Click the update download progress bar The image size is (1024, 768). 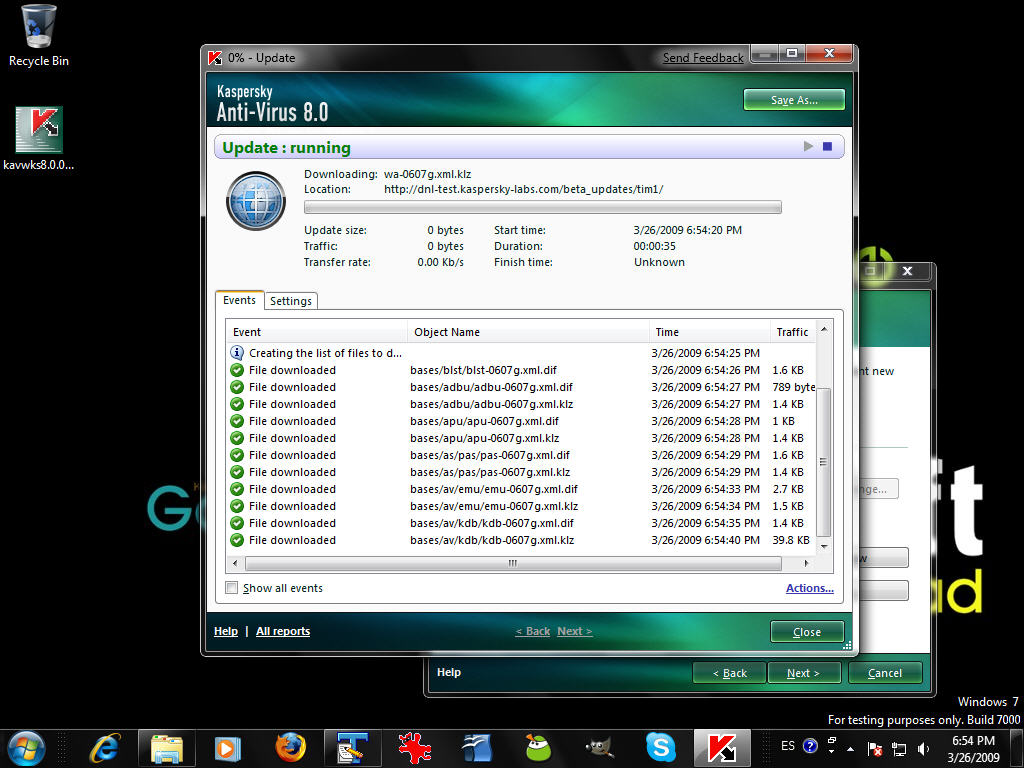click(x=543, y=207)
